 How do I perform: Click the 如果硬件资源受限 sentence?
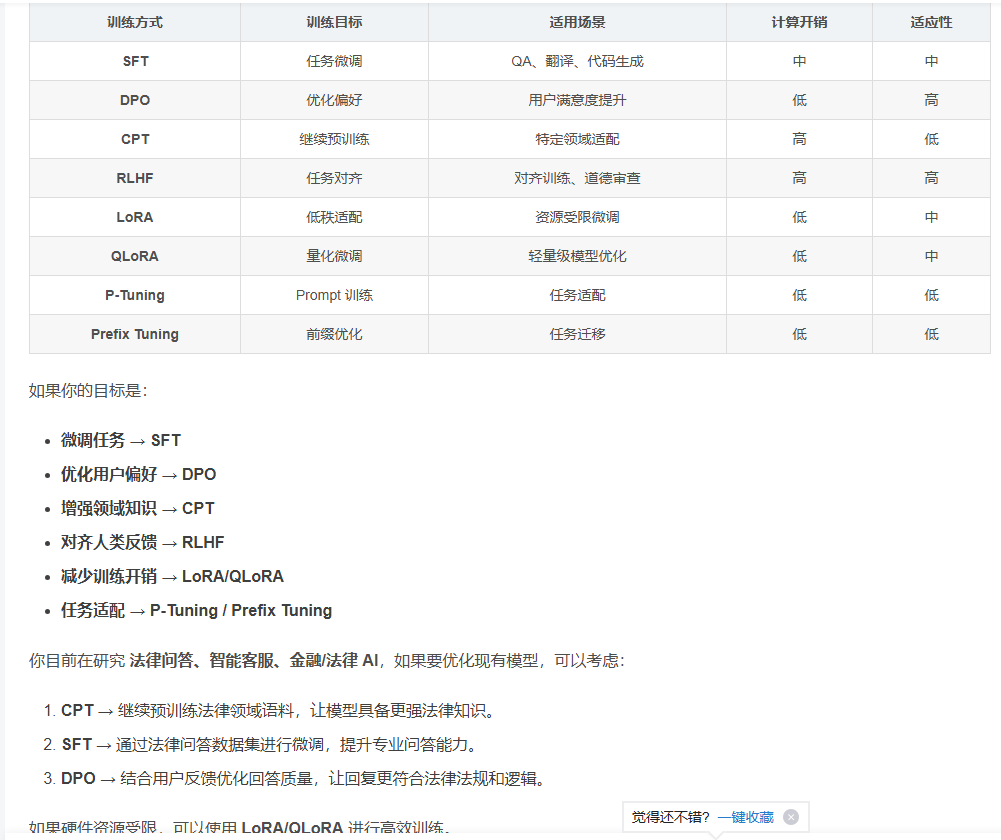[x=239, y=828]
